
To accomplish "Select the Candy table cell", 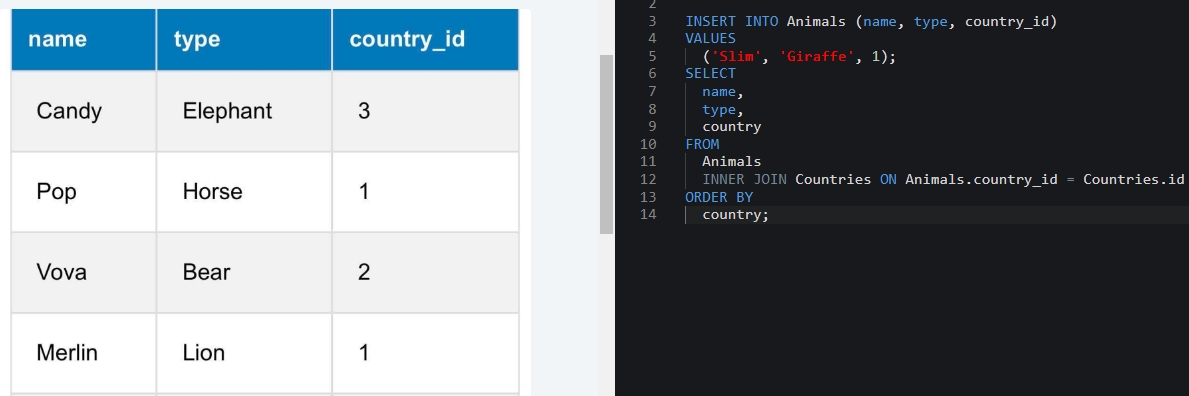I will (x=83, y=112).
